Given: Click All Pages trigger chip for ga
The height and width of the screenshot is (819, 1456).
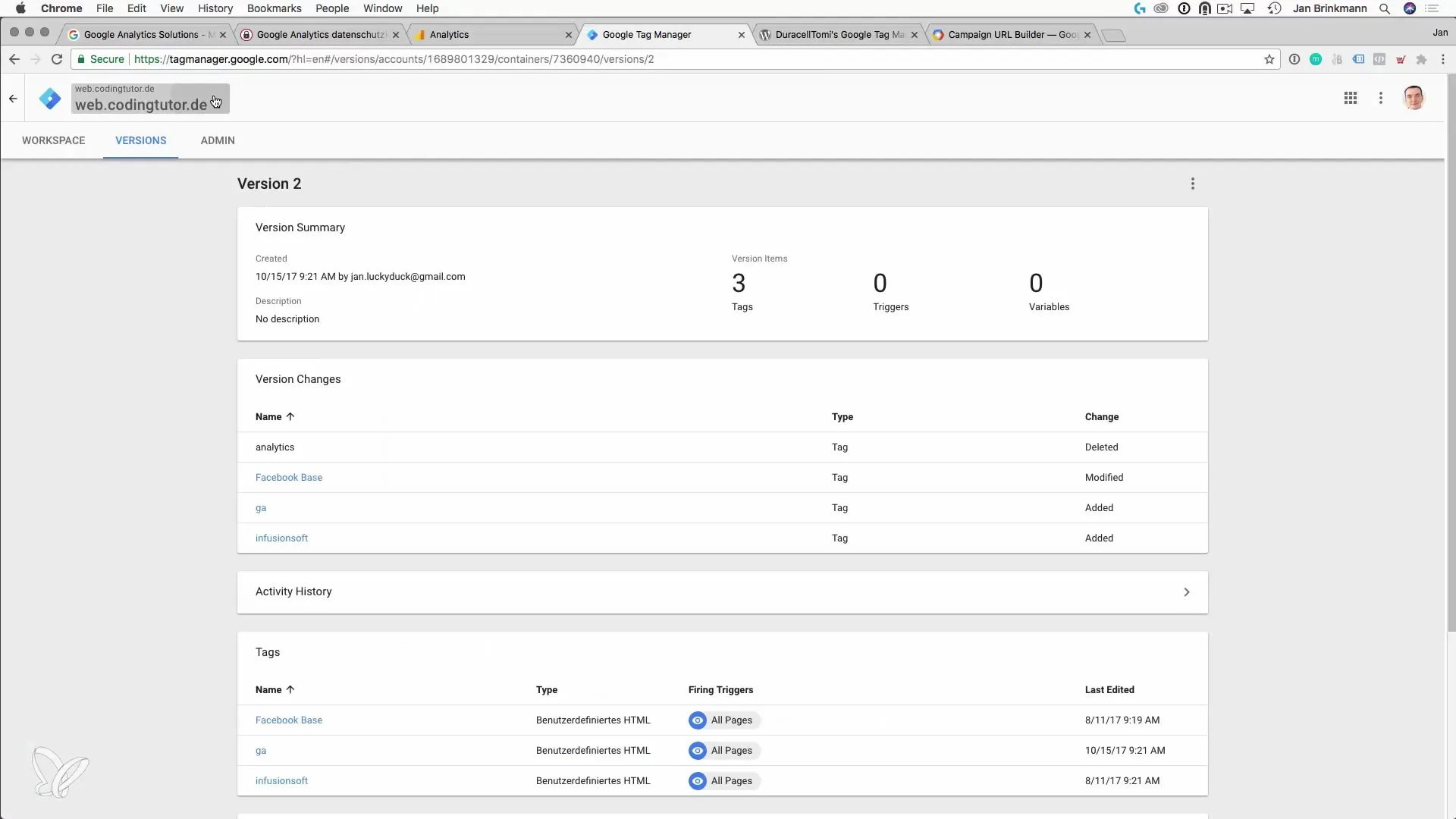Looking at the screenshot, I should [x=724, y=751].
